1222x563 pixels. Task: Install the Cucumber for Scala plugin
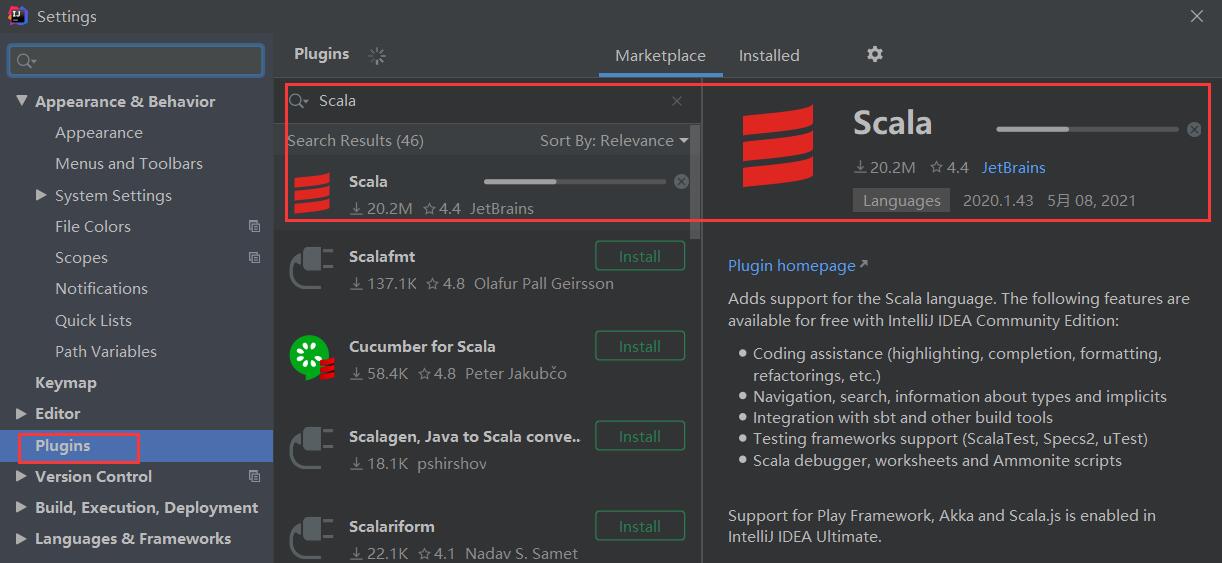tap(640, 346)
